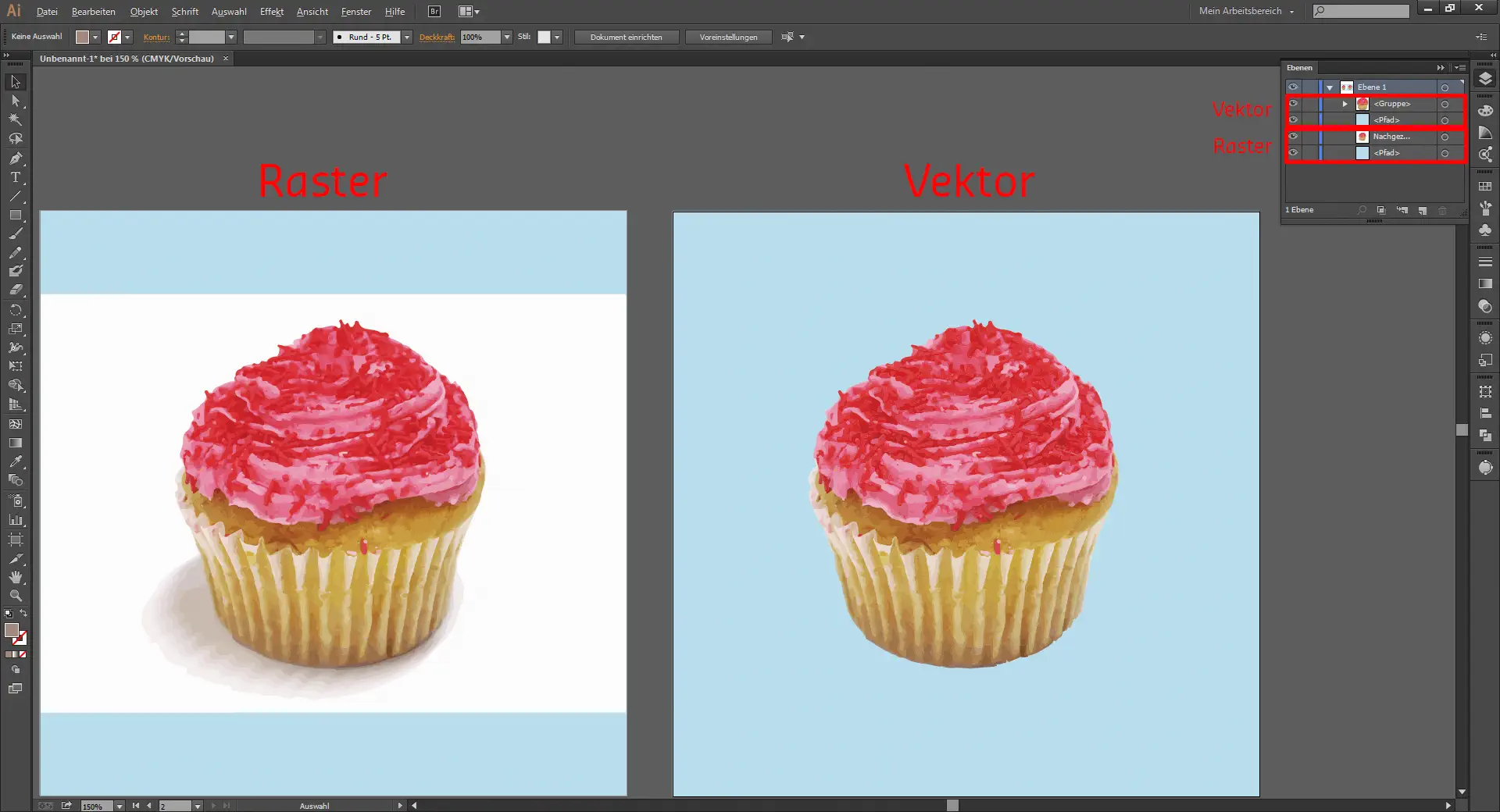Select the Pen tool
The width and height of the screenshot is (1500, 812).
(15, 158)
